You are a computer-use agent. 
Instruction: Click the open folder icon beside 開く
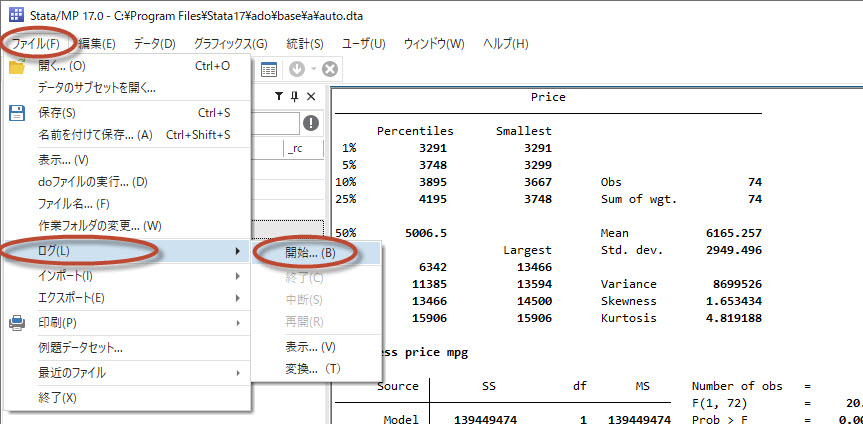(18, 67)
